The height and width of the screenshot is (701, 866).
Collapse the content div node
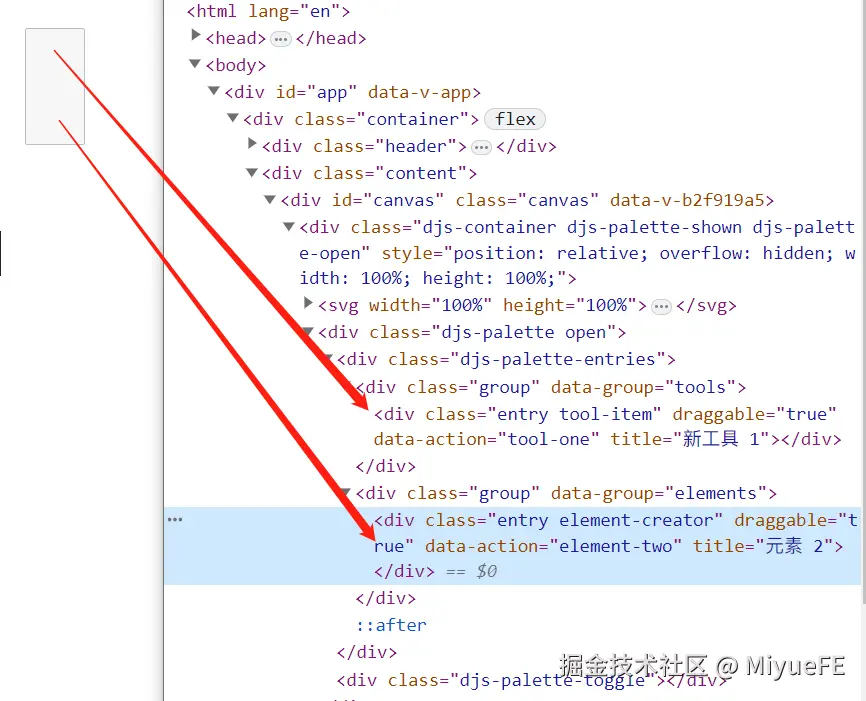click(x=252, y=172)
